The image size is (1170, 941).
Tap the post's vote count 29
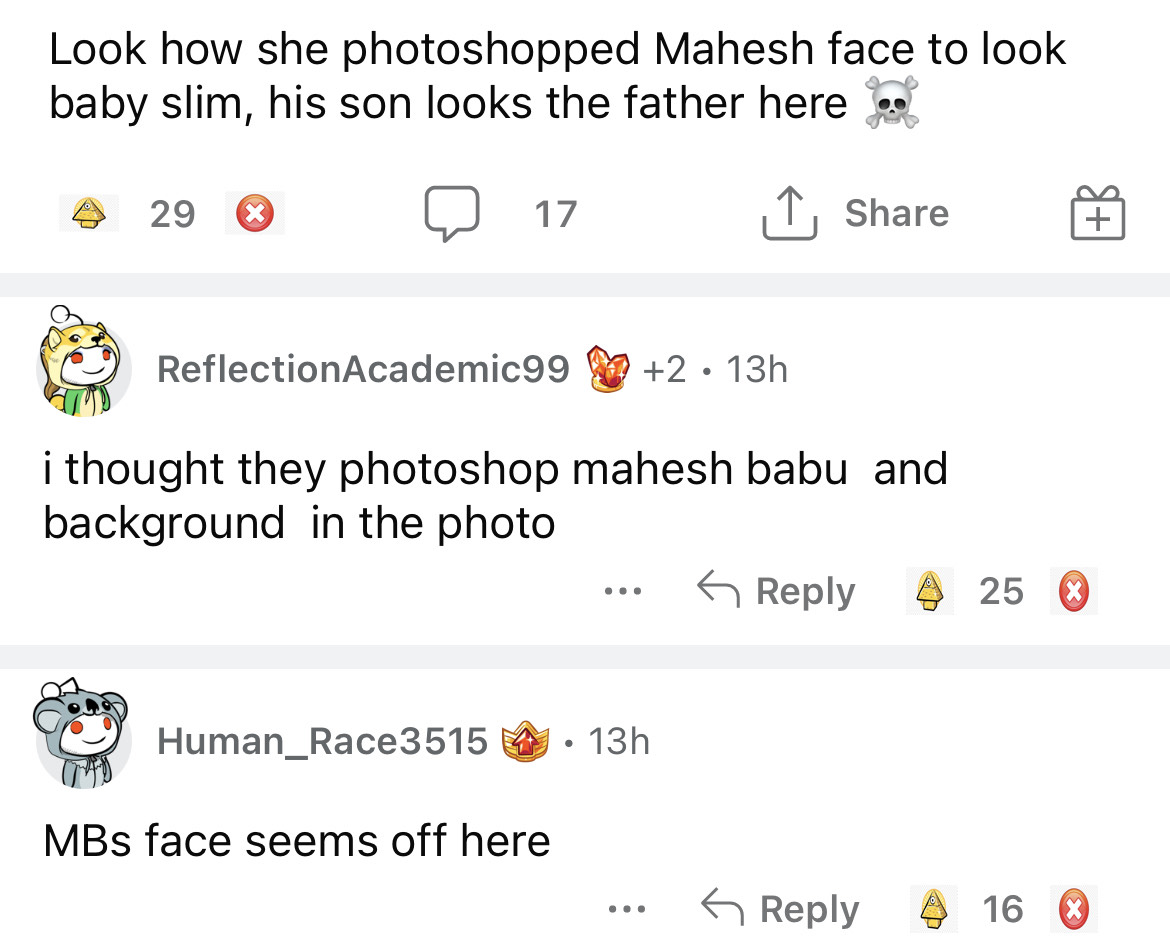[x=172, y=214]
